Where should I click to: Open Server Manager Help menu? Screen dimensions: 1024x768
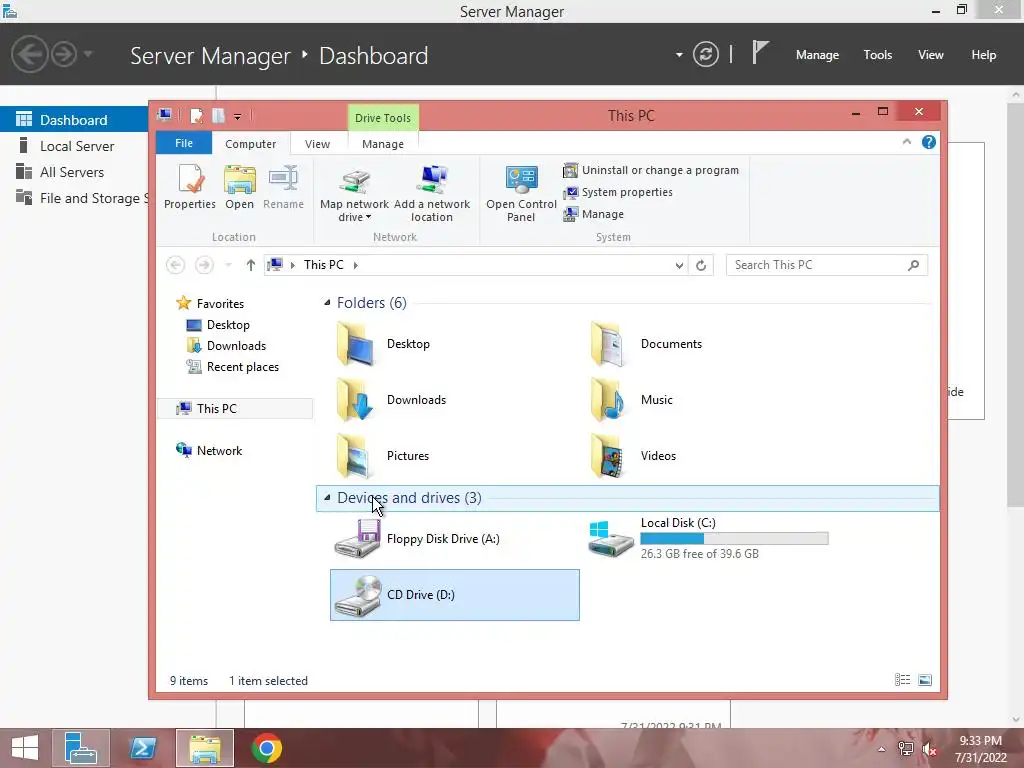984,55
